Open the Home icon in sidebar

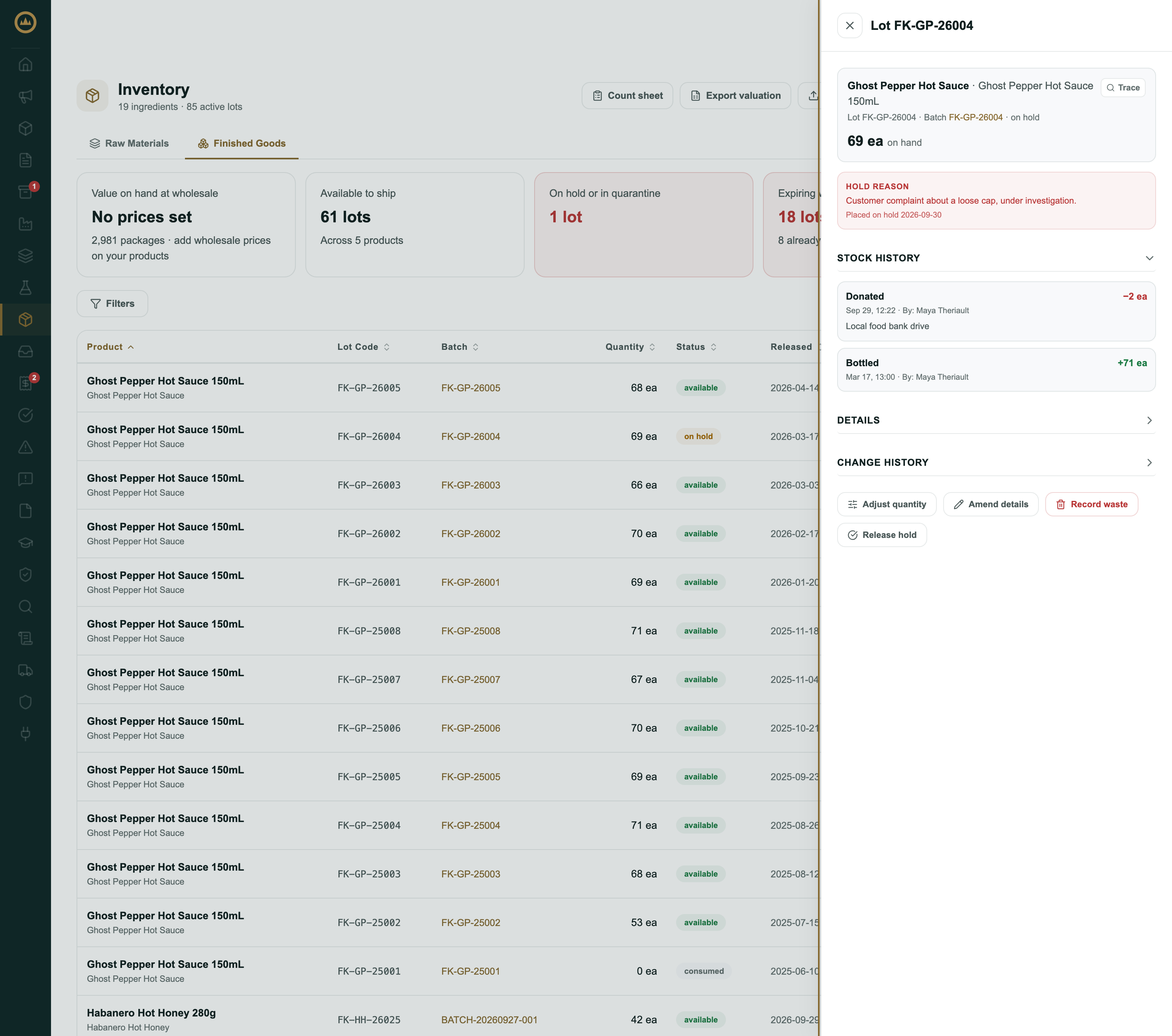[25, 64]
